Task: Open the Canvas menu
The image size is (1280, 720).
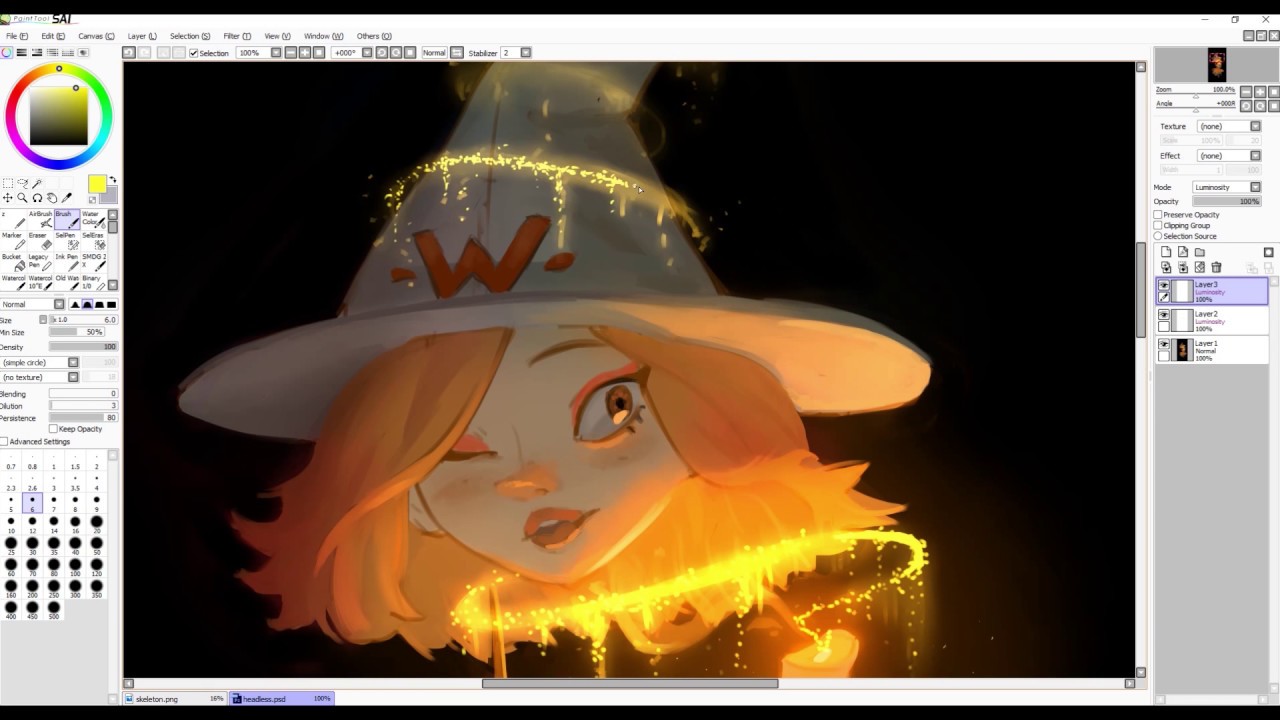Action: click(x=96, y=36)
